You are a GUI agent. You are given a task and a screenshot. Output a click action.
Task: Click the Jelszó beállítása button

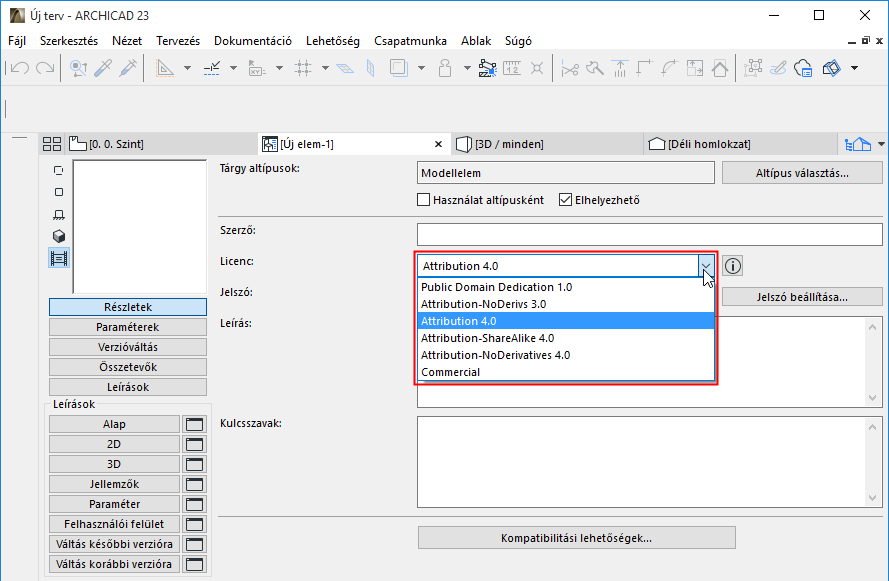(802, 297)
